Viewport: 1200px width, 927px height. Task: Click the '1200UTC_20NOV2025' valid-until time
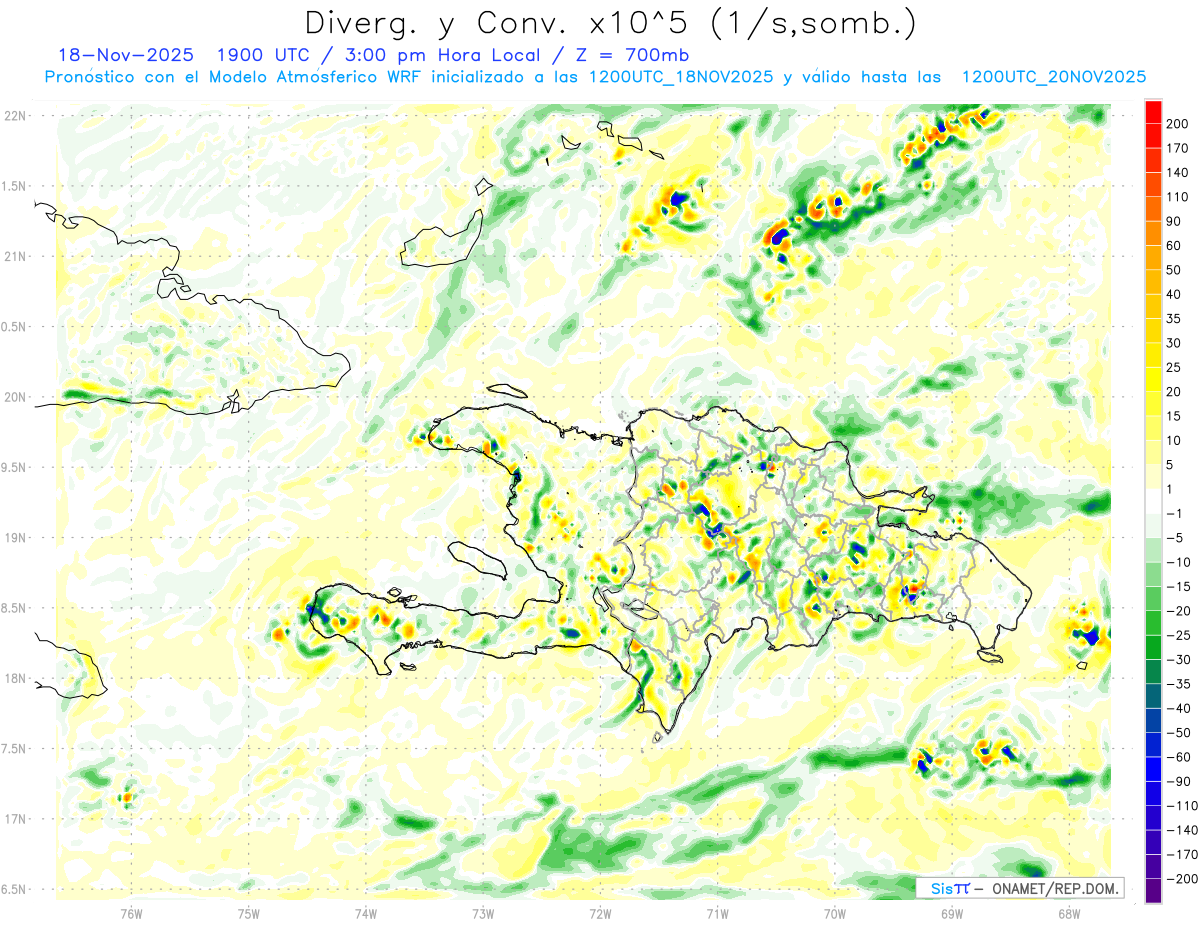(x=1052, y=77)
